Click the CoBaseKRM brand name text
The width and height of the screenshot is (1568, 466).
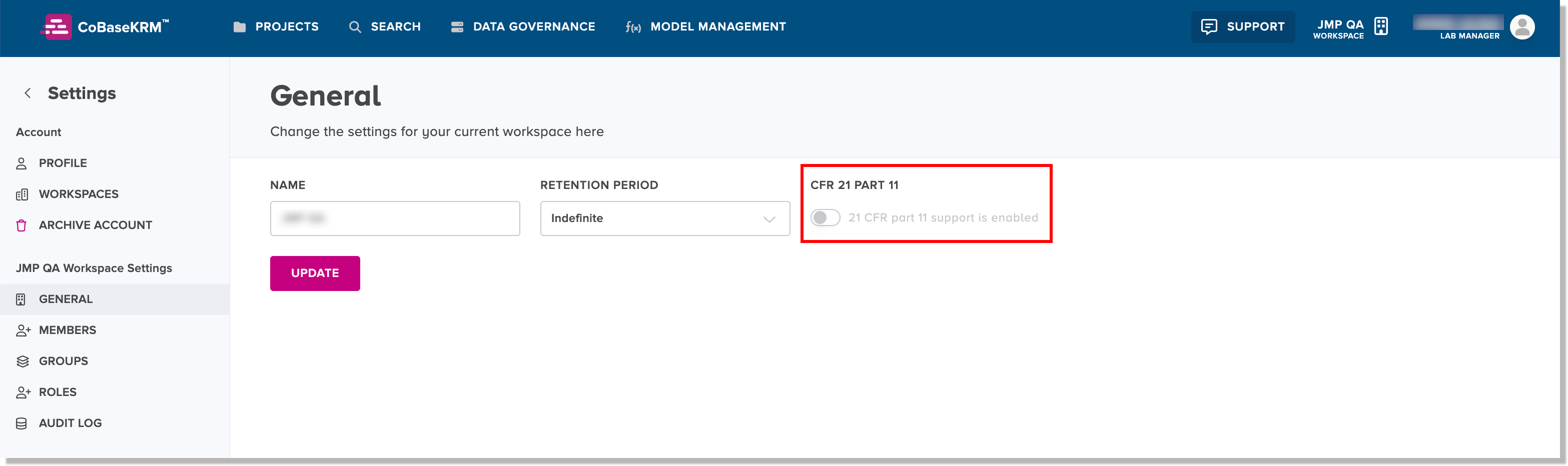(x=123, y=27)
